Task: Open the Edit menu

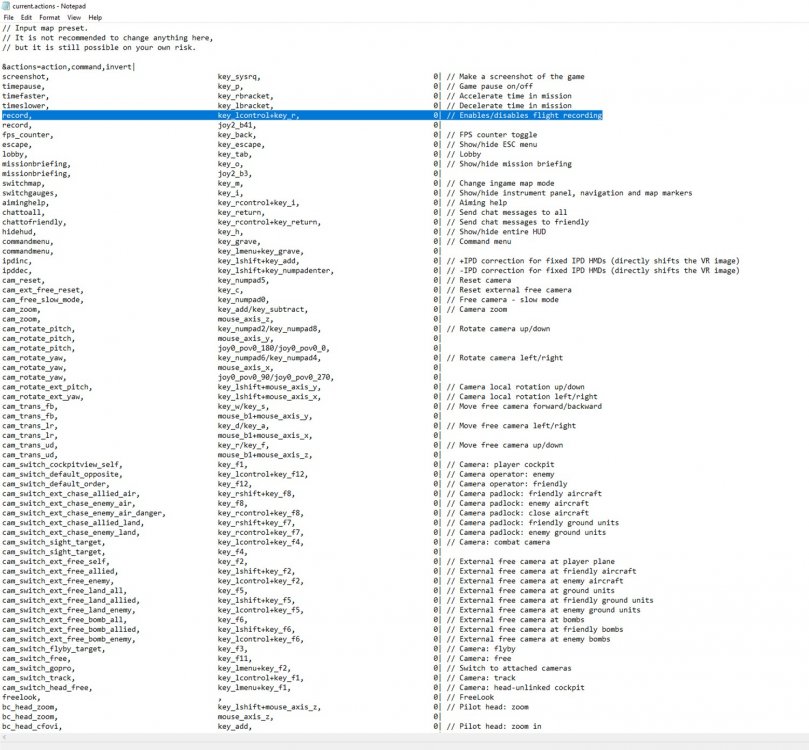Action: 26,18
